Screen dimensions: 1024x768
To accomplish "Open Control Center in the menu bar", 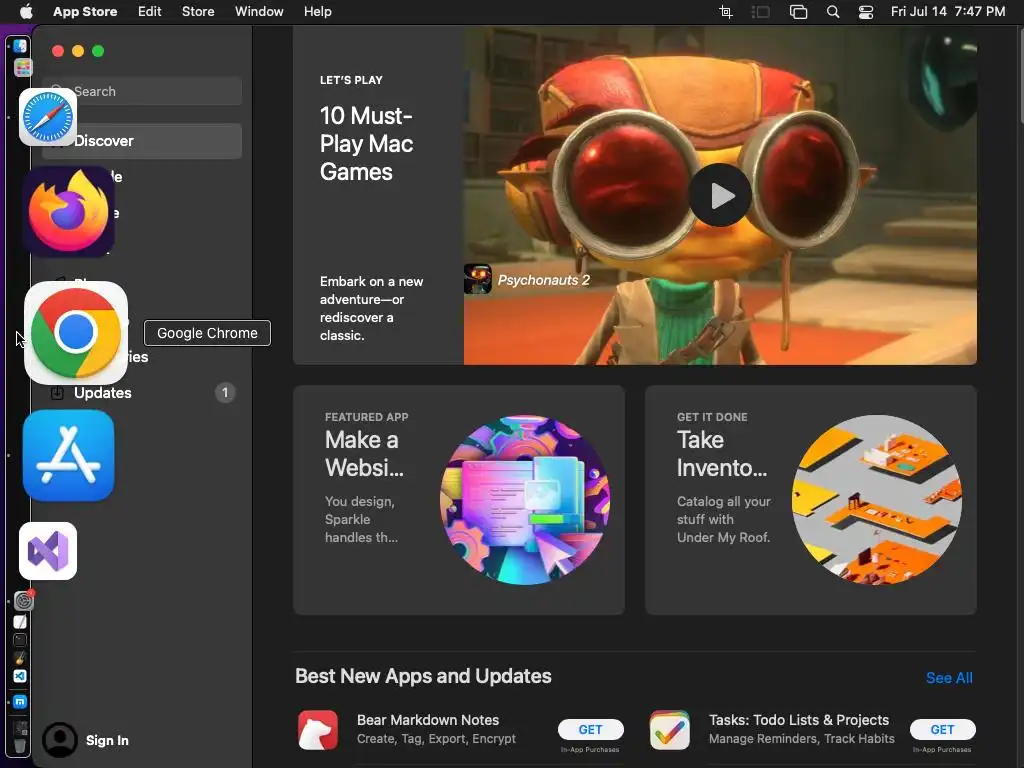I will pyautogui.click(x=866, y=12).
